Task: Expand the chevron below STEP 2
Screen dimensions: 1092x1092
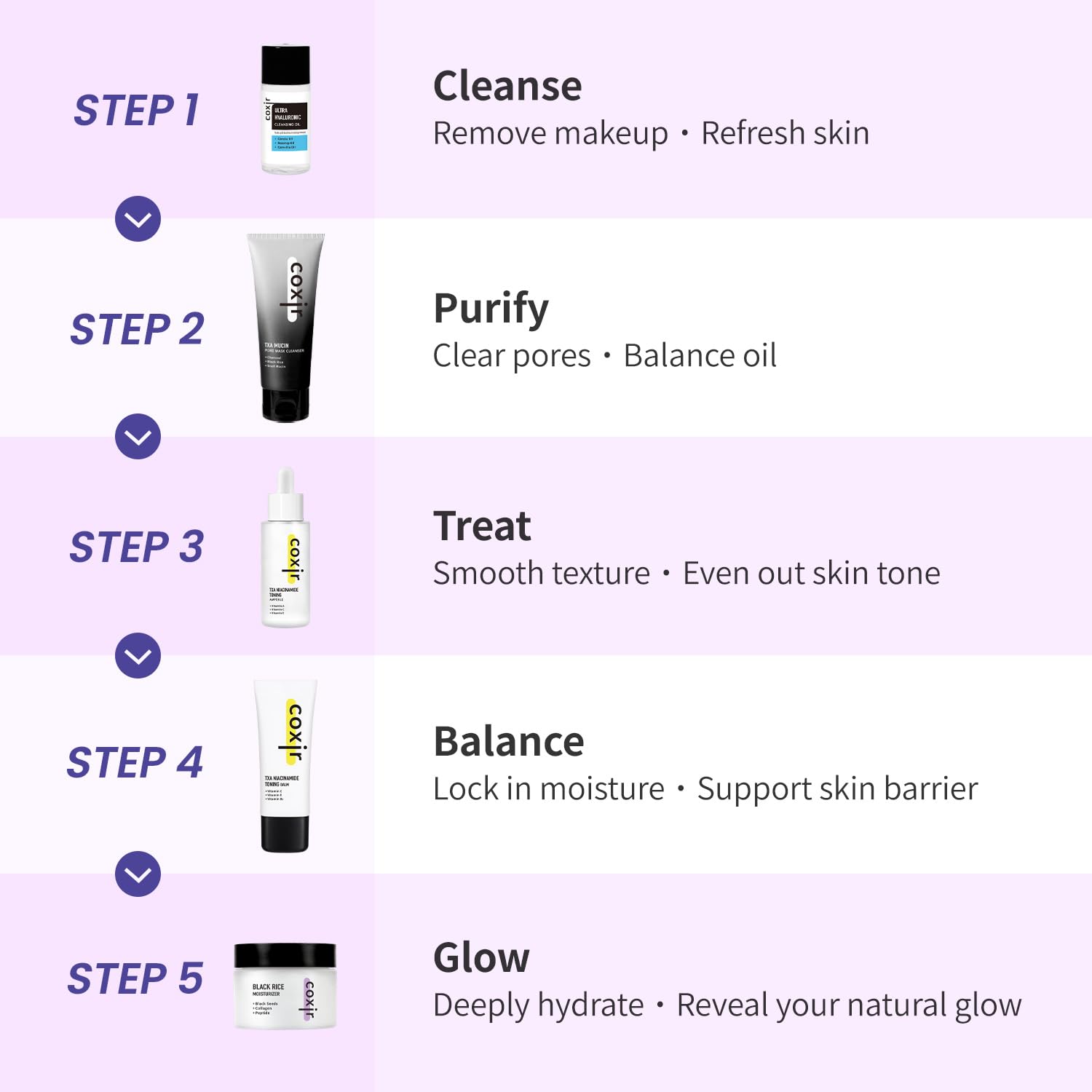Action: (x=138, y=437)
